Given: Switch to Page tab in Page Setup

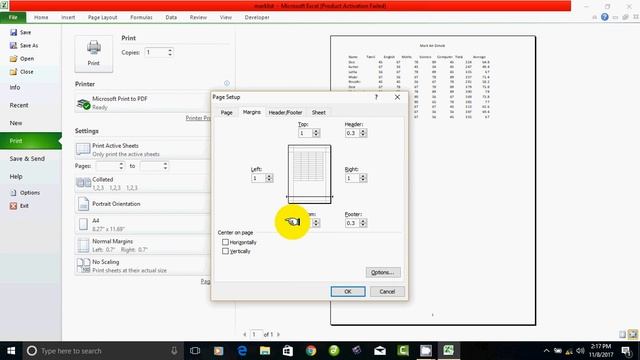Looking at the screenshot, I should 227,112.
